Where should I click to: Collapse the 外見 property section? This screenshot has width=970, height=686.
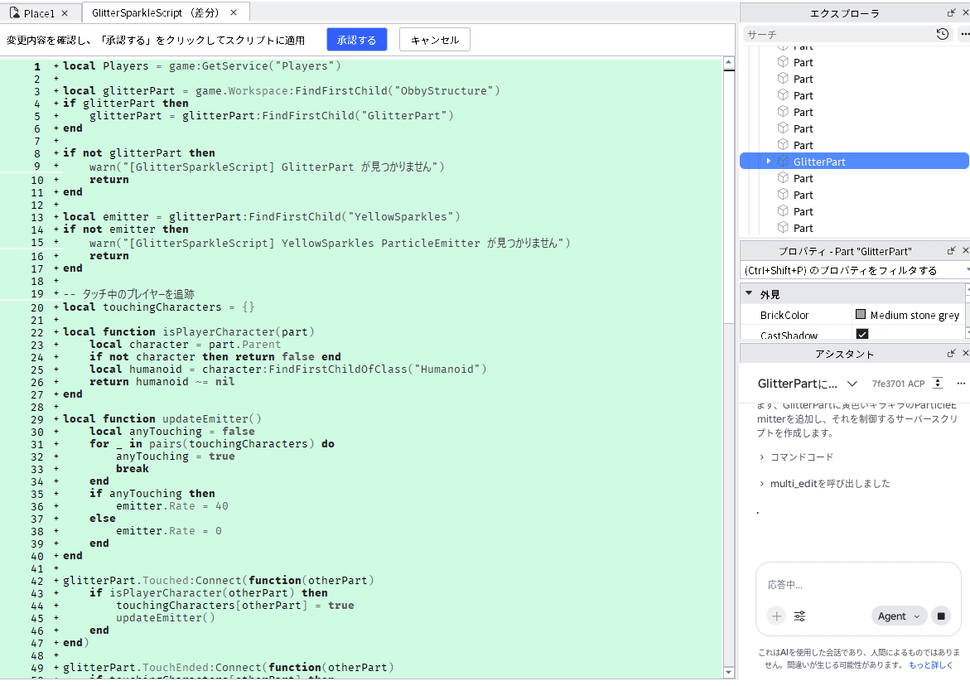coord(749,294)
